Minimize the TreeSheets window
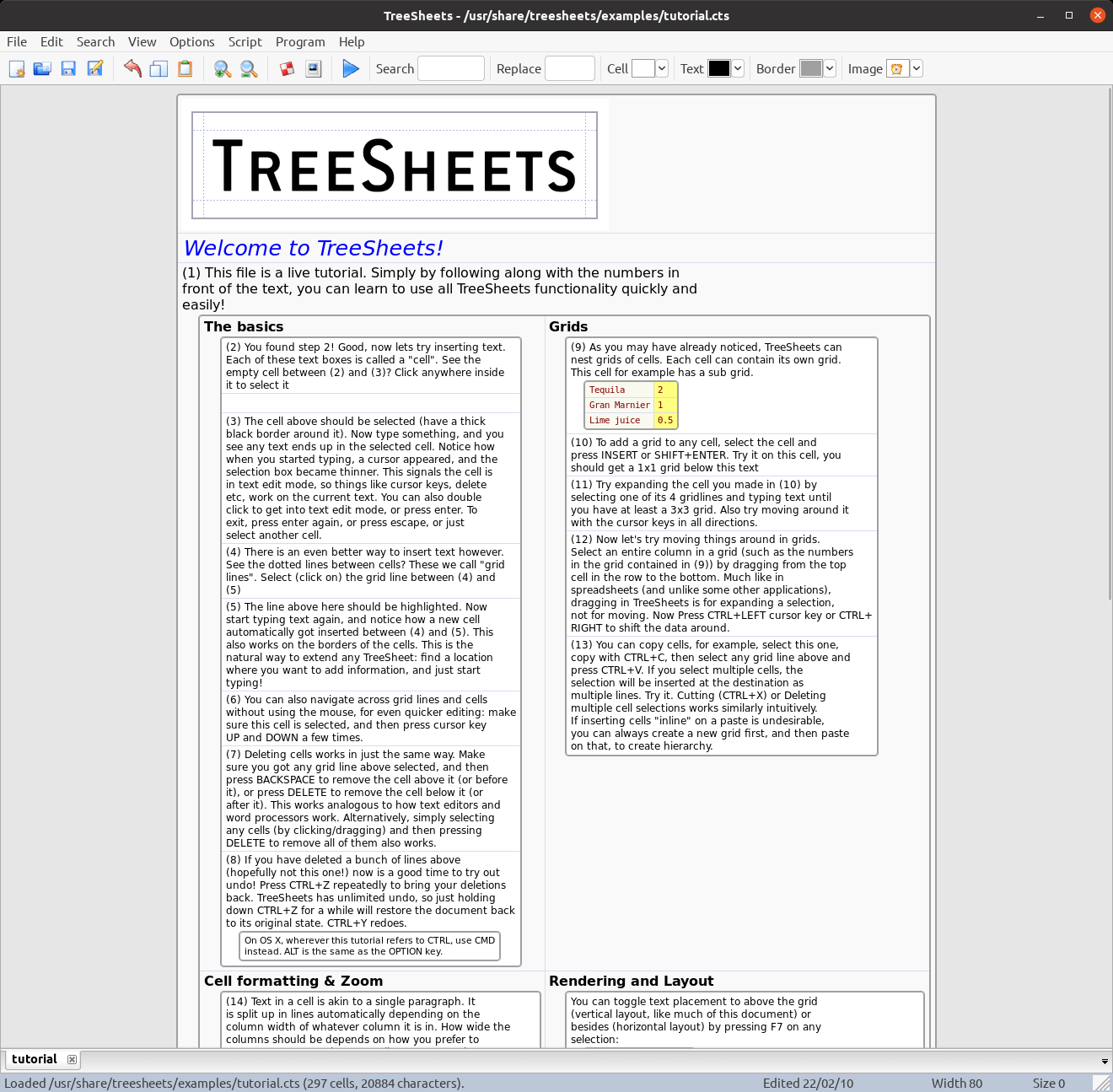Image resolution: width=1113 pixels, height=1092 pixels. tap(1040, 15)
